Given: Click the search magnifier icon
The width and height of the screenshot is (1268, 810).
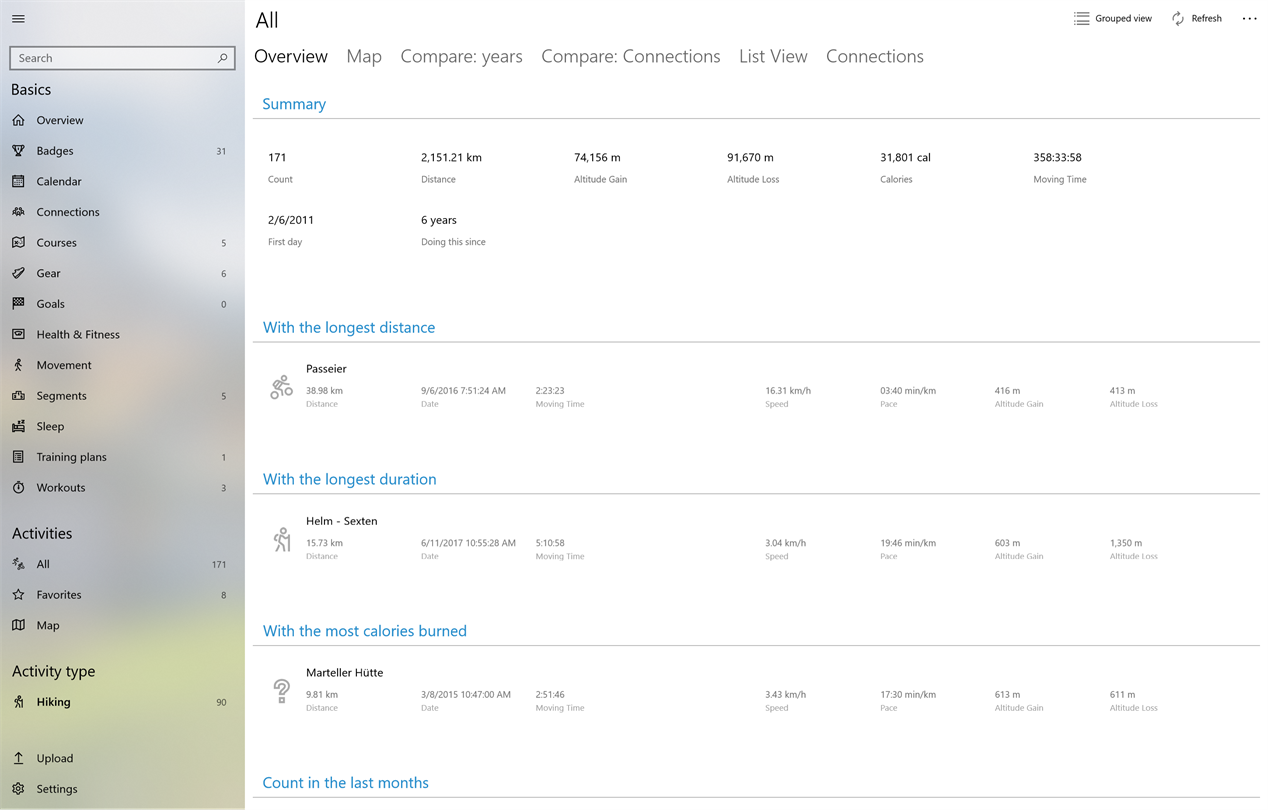Looking at the screenshot, I should [x=223, y=58].
